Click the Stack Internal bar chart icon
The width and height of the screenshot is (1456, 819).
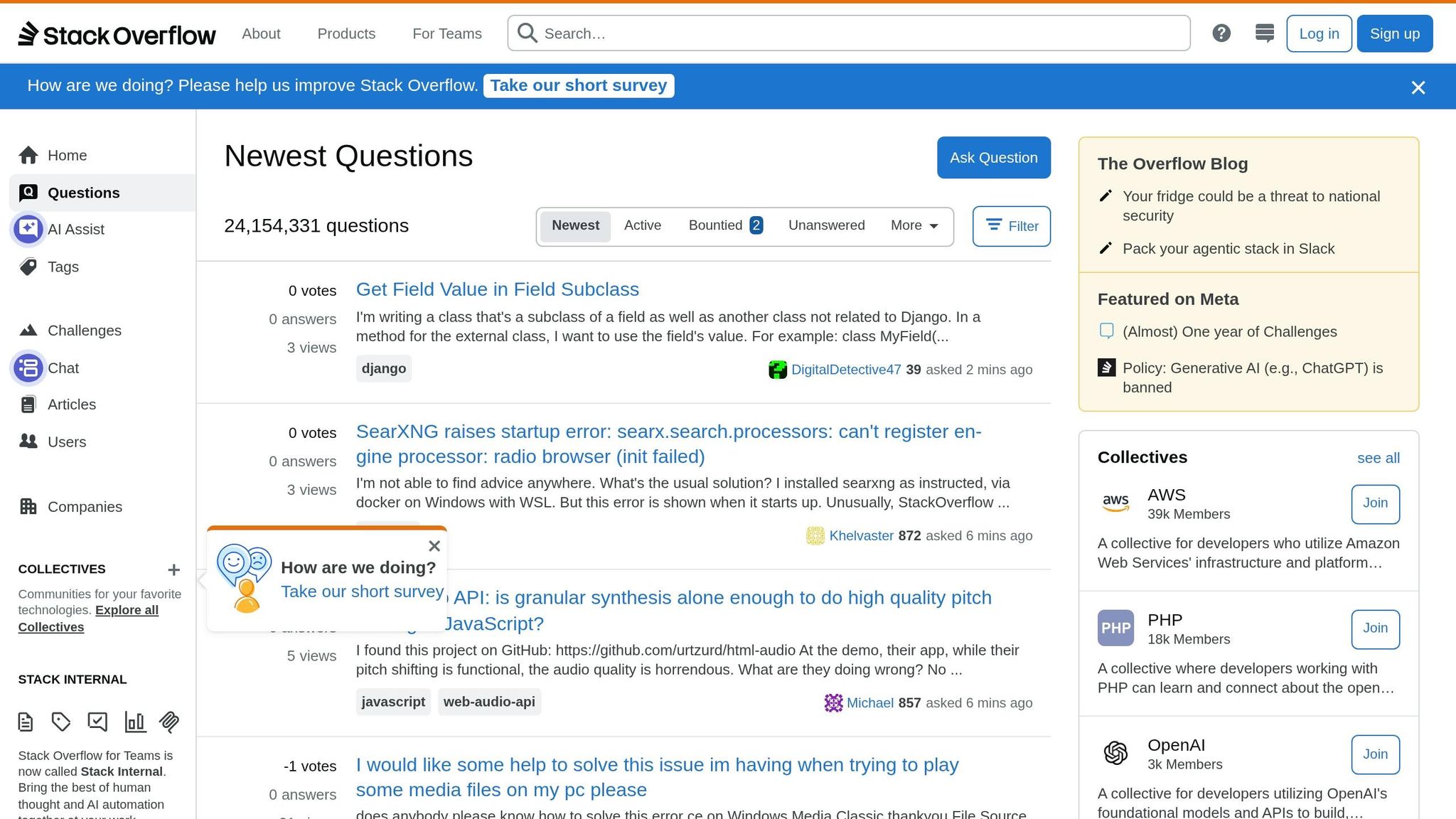pyautogui.click(x=135, y=722)
